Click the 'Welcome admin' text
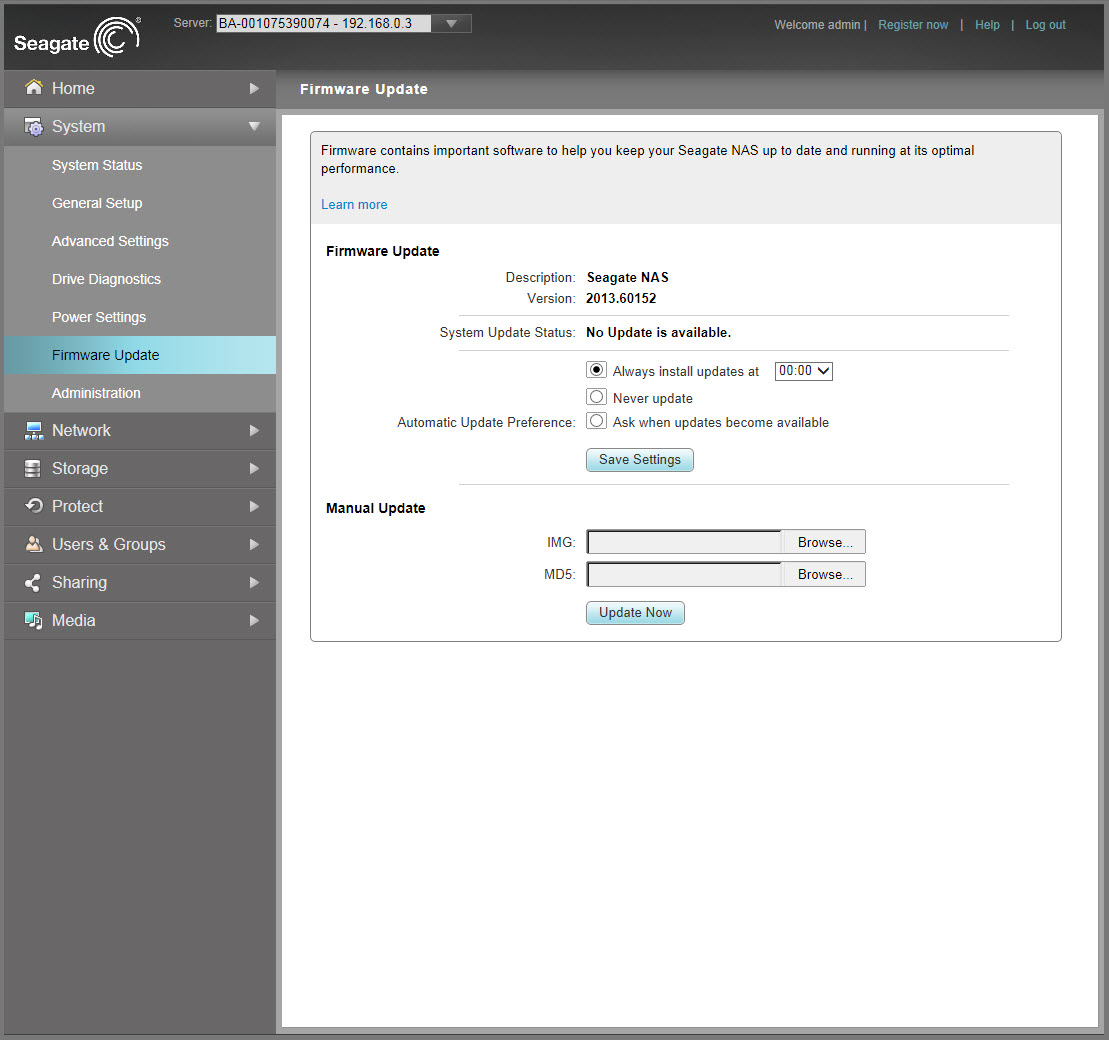 click(817, 25)
